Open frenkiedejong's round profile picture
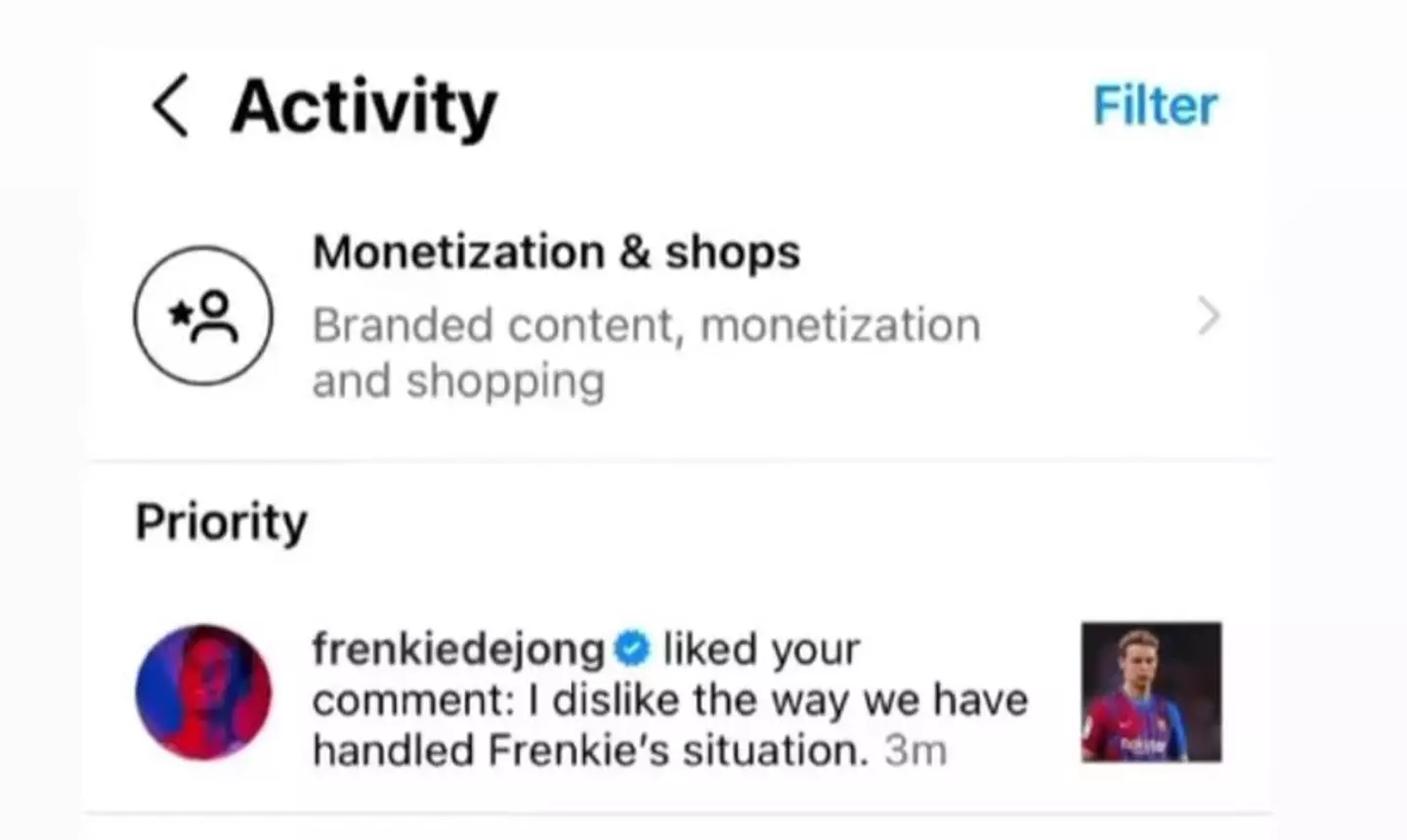The image size is (1407, 840). coord(203,693)
